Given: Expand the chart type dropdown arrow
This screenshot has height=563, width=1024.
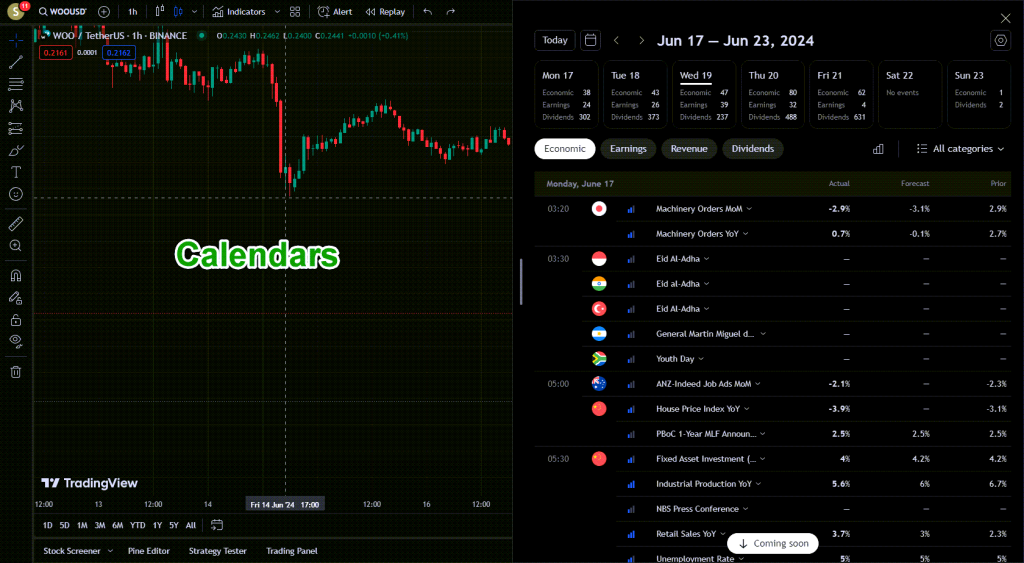Looking at the screenshot, I should point(194,12).
